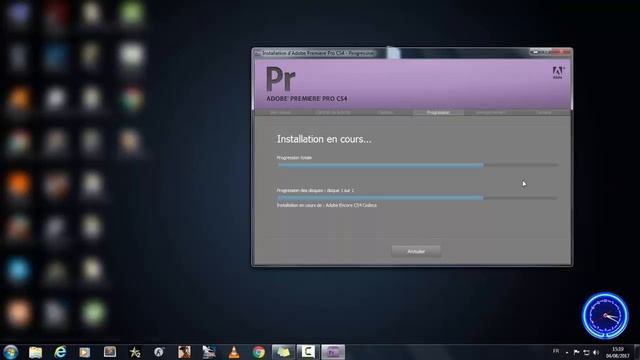The image size is (640, 360).
Task: Open the star-shaped taskbar icon
Action: (135, 352)
